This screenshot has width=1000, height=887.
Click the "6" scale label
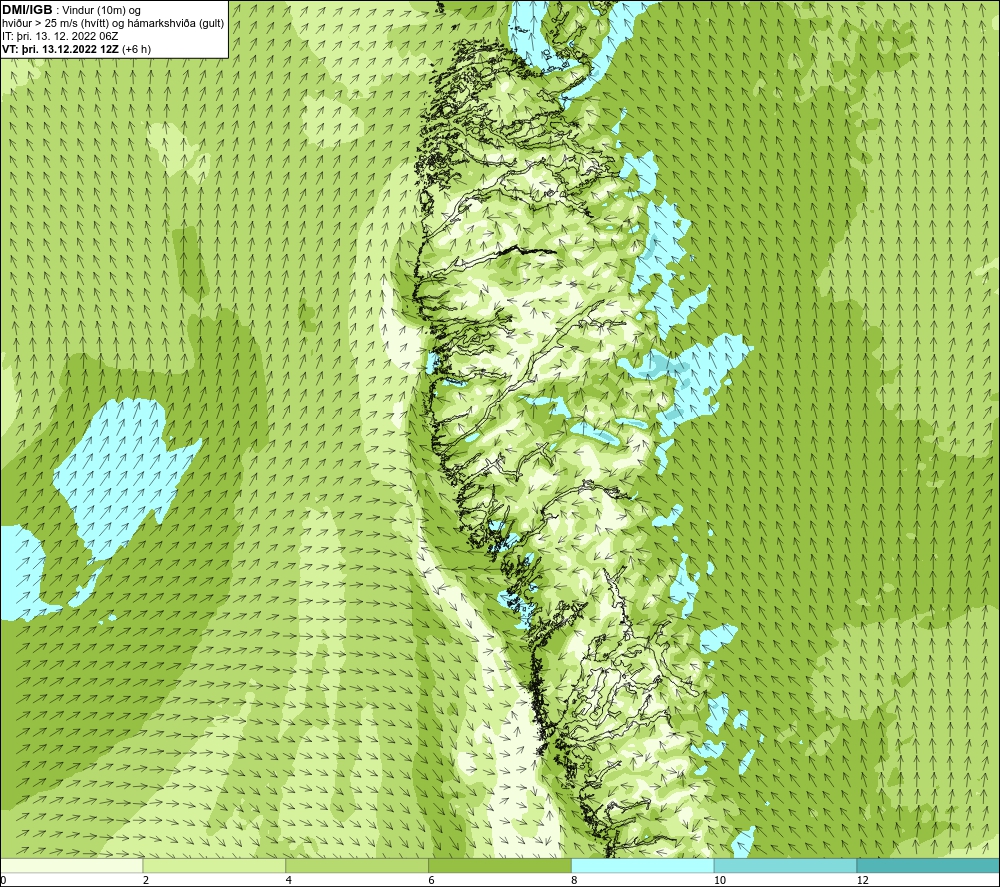pyautogui.click(x=432, y=880)
